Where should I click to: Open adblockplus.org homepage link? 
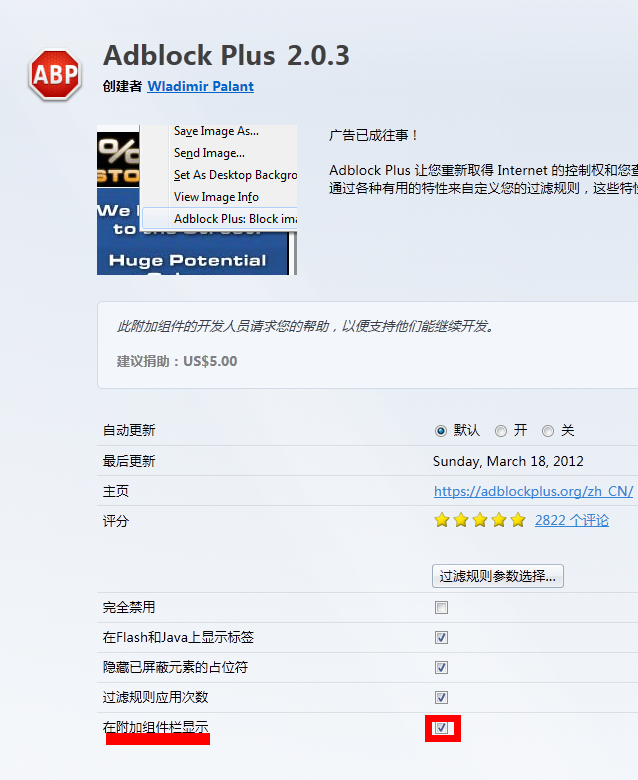(x=532, y=491)
